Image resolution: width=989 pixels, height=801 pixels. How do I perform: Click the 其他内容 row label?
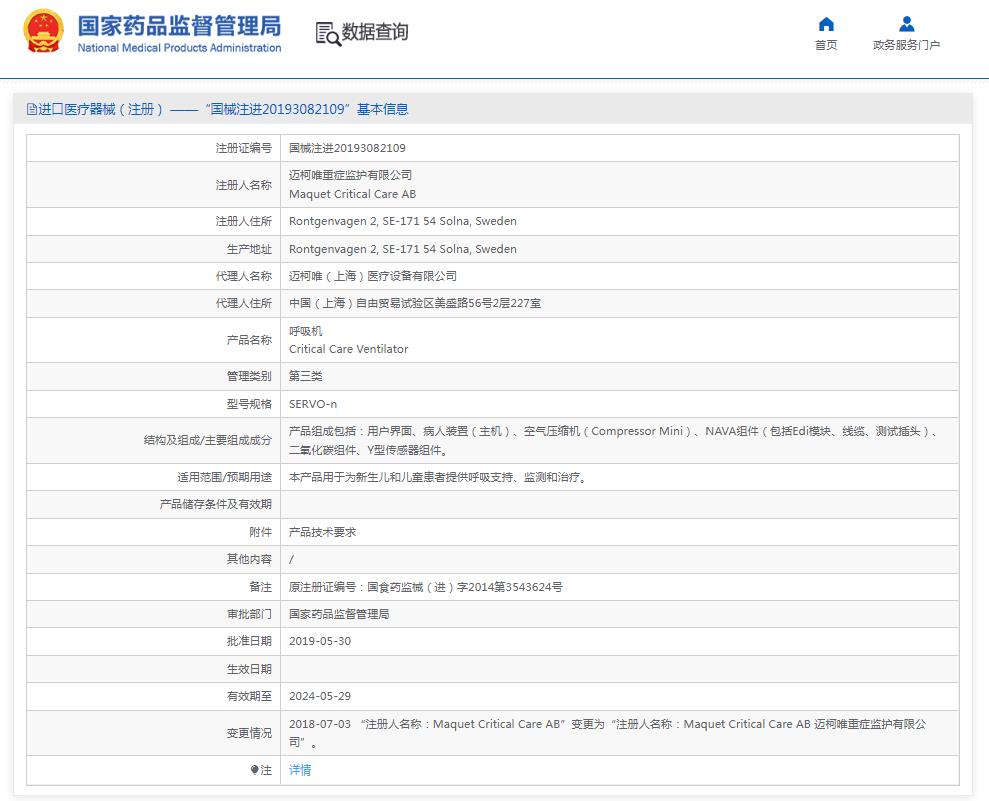(x=249, y=559)
